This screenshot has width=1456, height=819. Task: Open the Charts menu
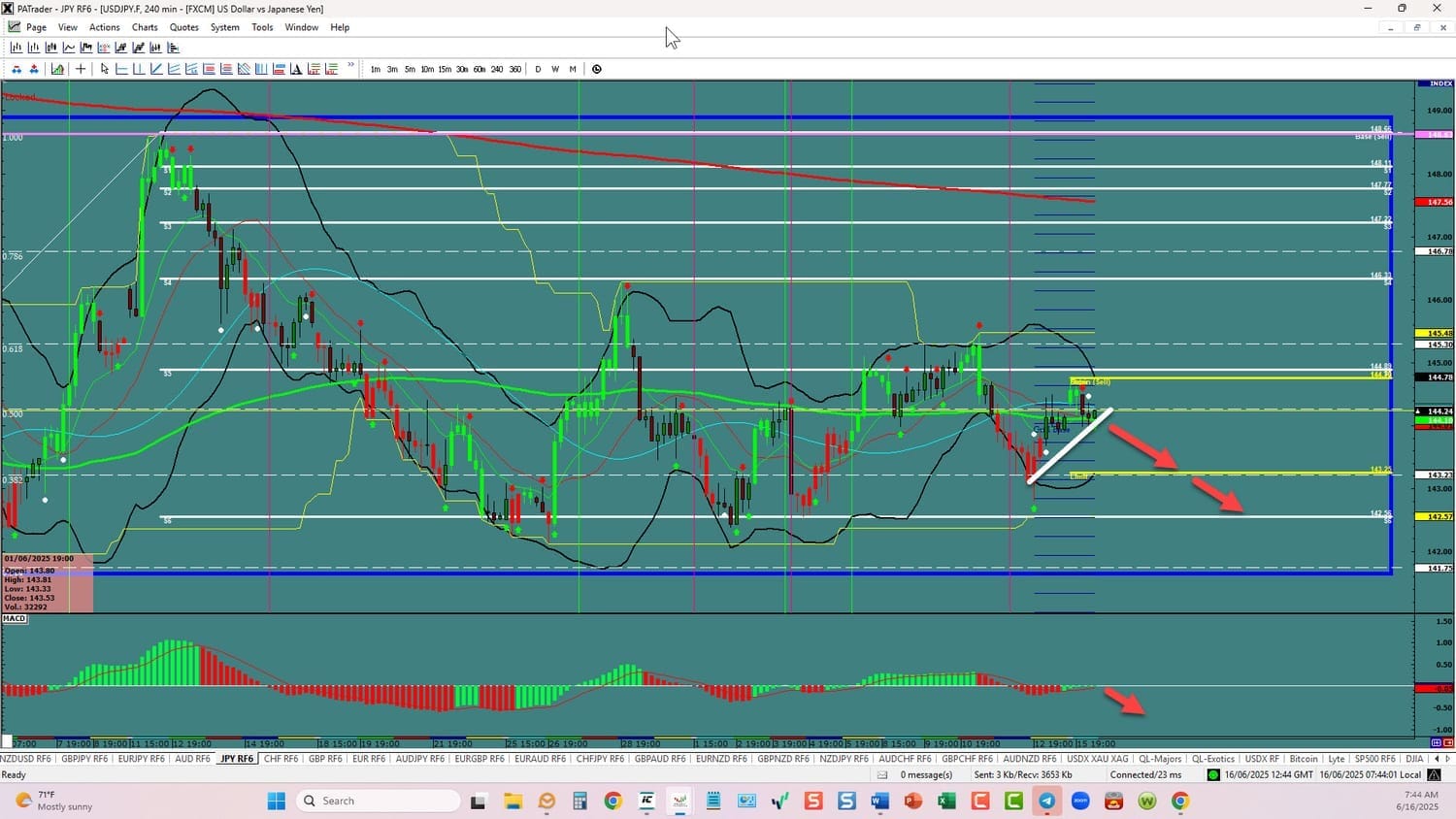145,27
